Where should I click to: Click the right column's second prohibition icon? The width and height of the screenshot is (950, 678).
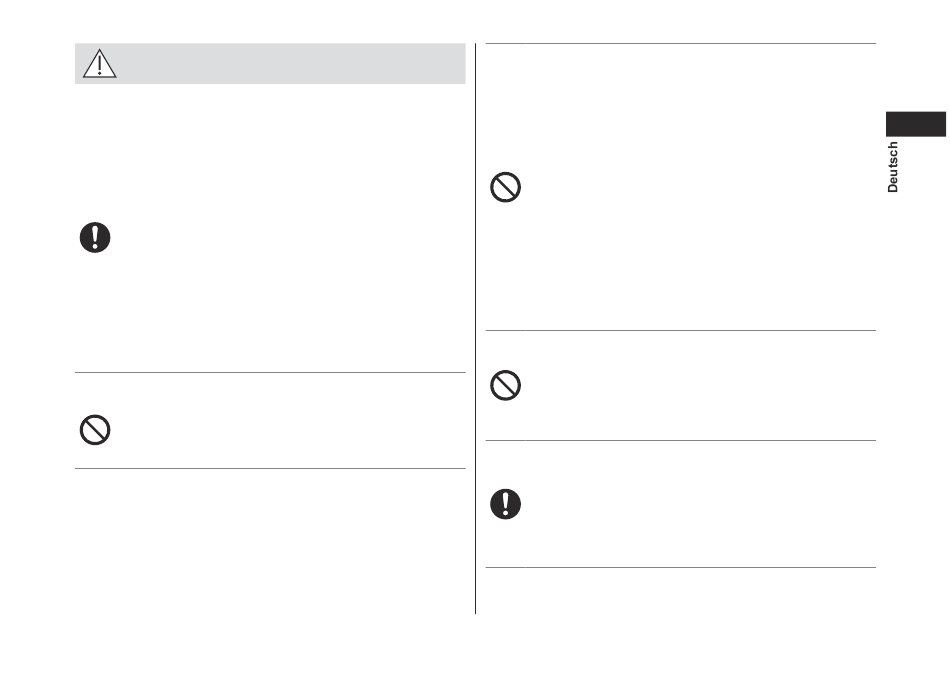(505, 385)
